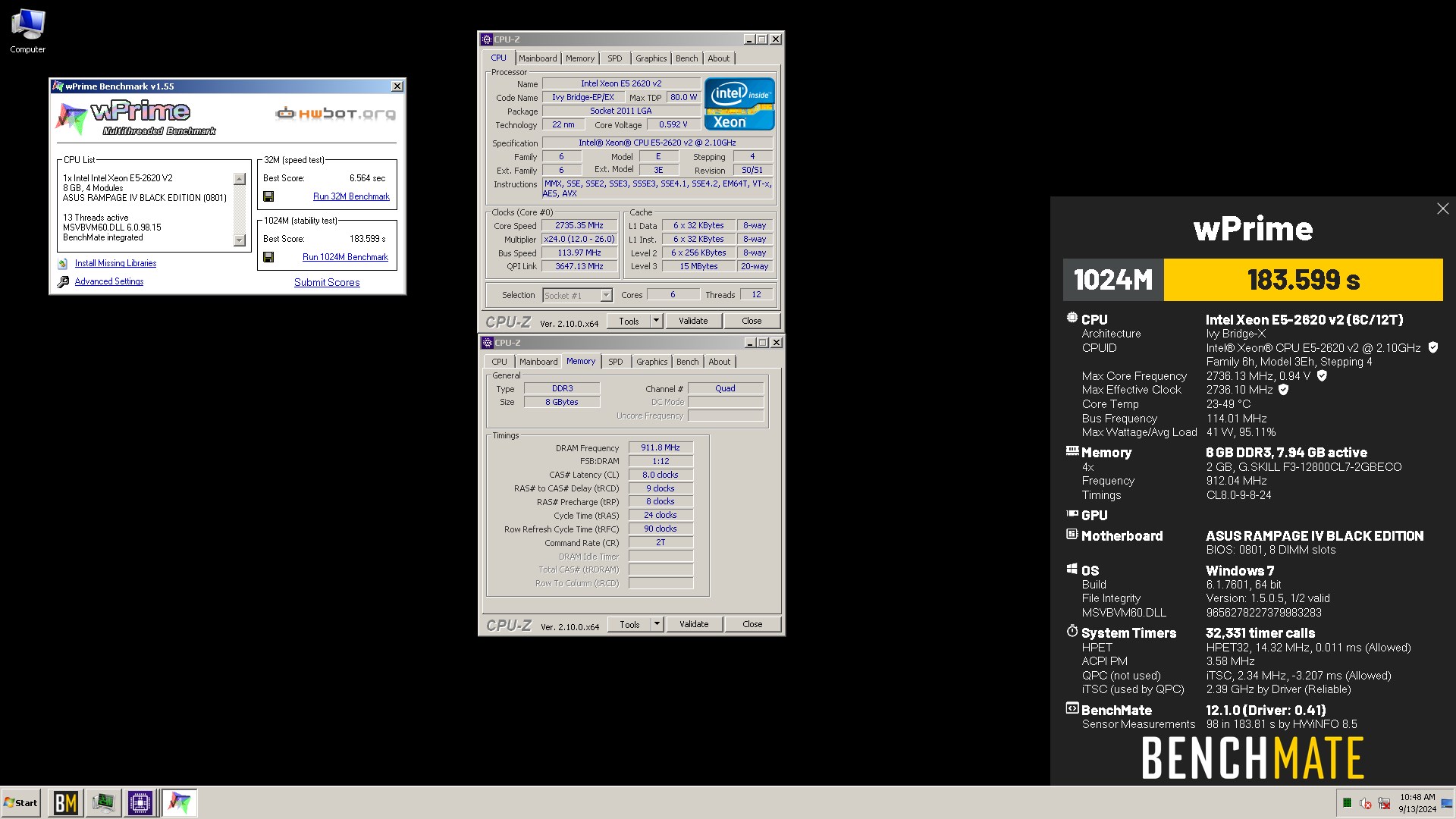Screen dimensions: 1456x819
Task: Open the HWiNFO monitor taskbar icon
Action: click(103, 803)
